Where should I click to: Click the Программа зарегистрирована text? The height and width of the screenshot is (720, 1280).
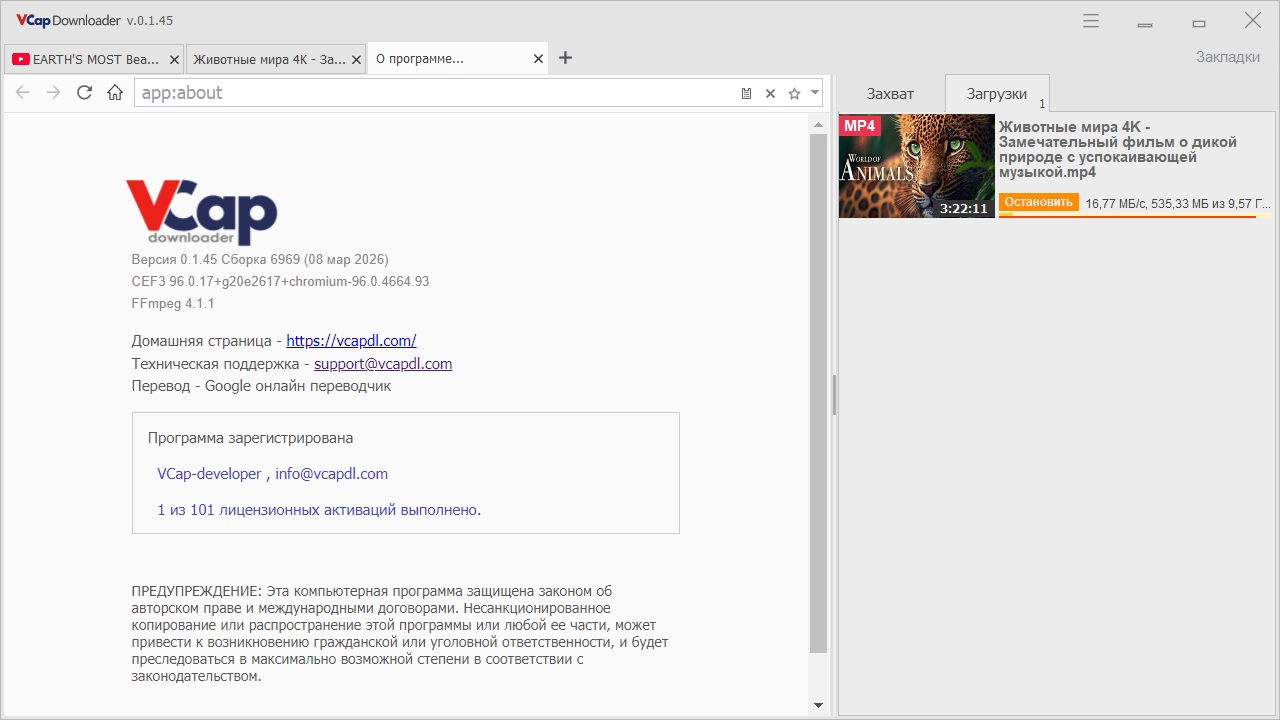(x=250, y=438)
